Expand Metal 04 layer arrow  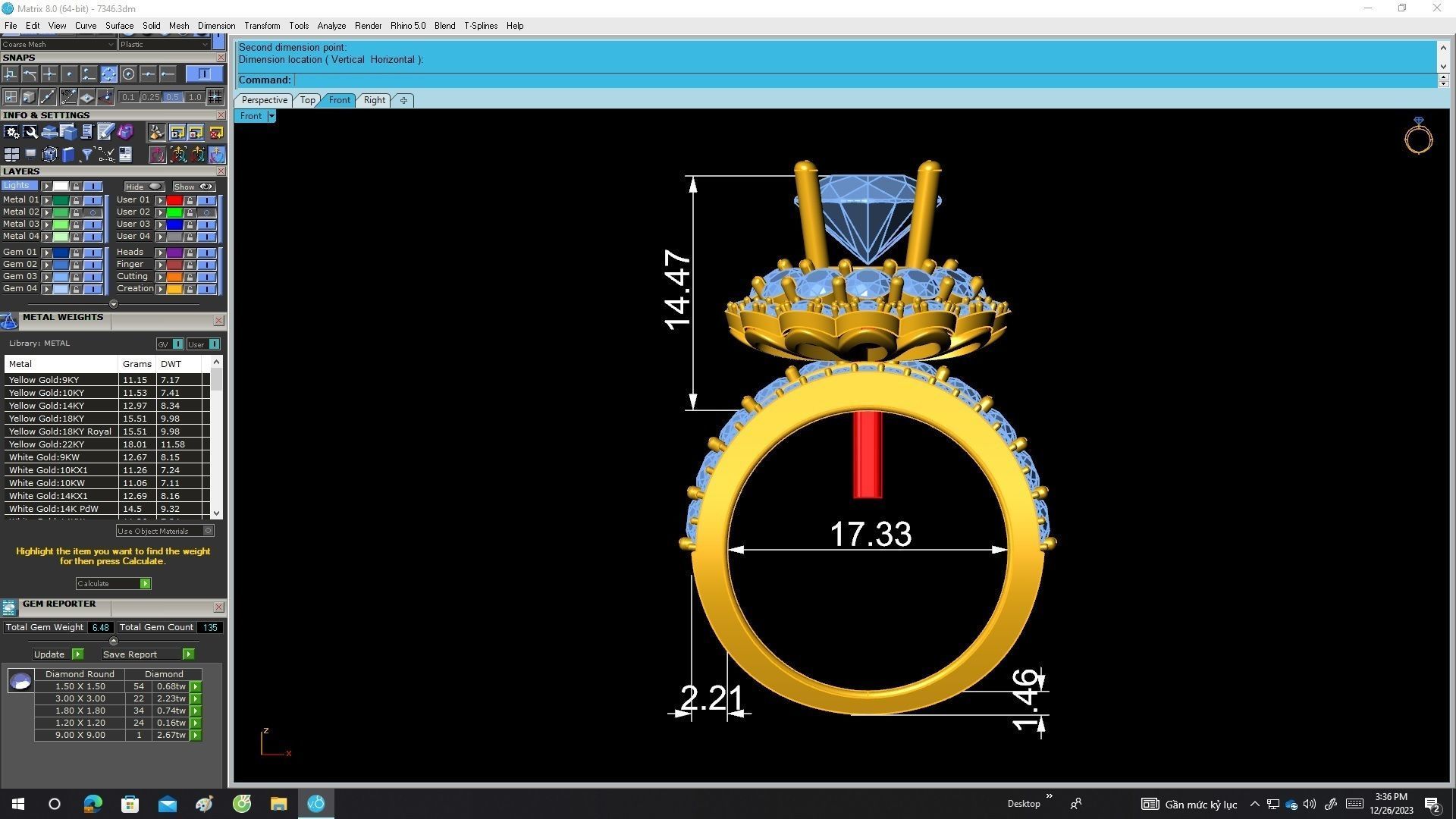(x=46, y=237)
